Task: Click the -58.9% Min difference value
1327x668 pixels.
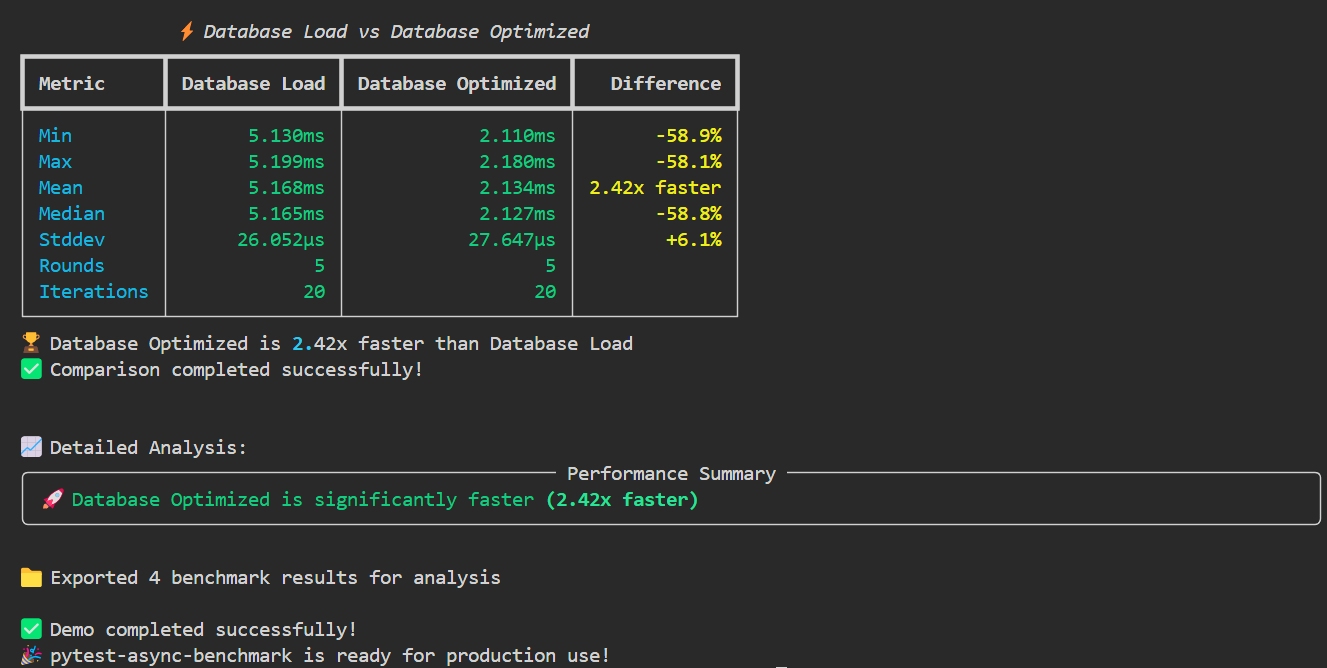Action: [688, 136]
